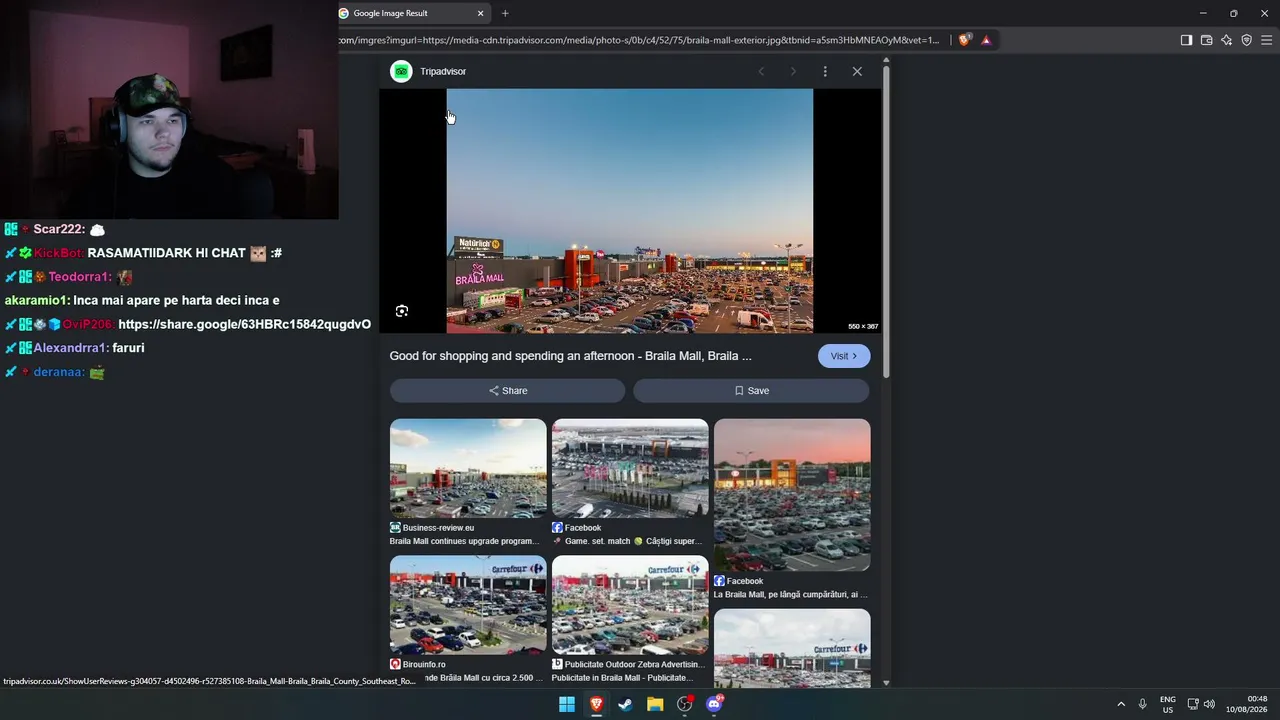Go to next image in the preview panel
The height and width of the screenshot is (720, 1280).
coord(793,71)
